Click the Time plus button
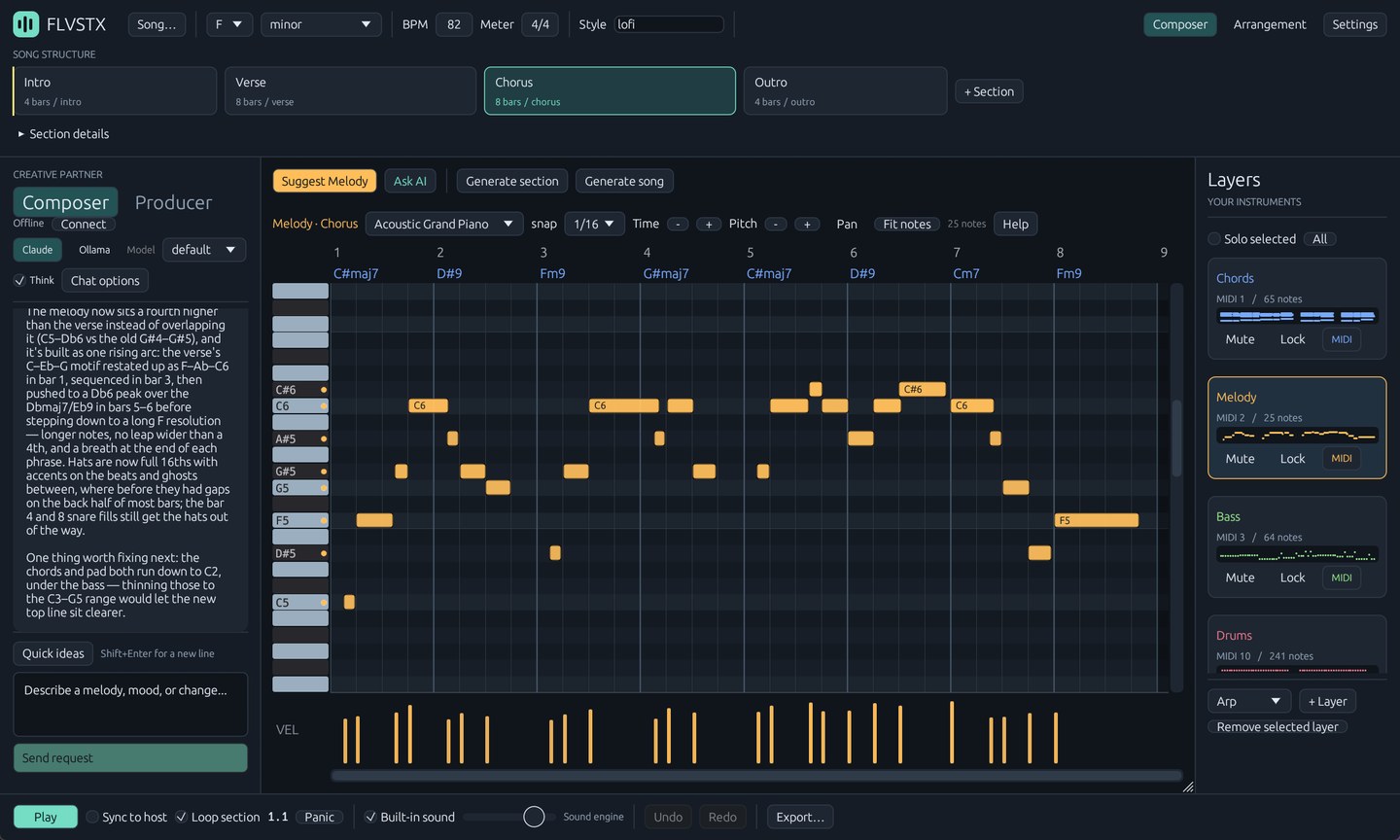This screenshot has height=840, width=1400. (x=709, y=225)
